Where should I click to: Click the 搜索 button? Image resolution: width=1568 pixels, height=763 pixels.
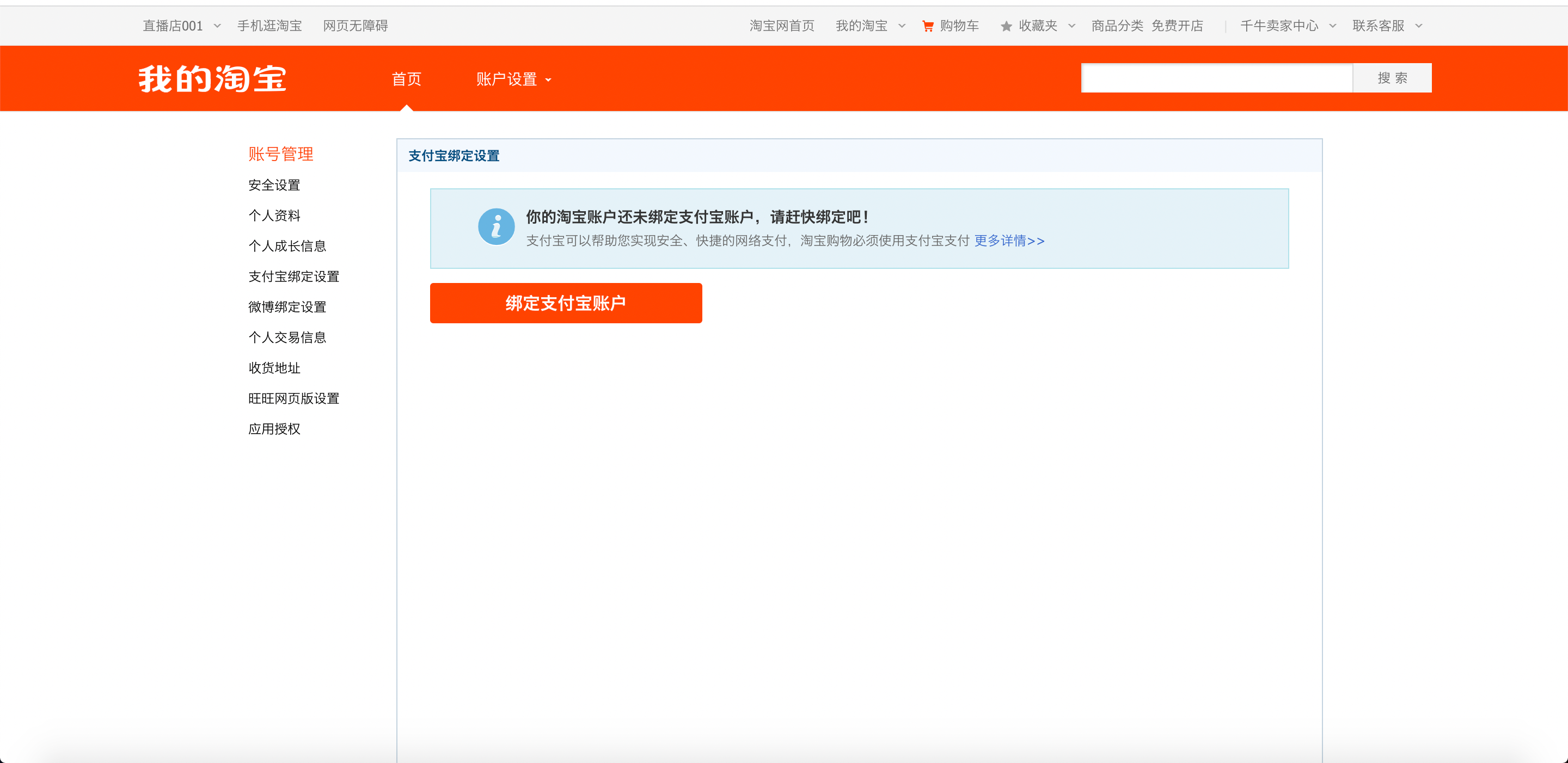(x=1392, y=78)
